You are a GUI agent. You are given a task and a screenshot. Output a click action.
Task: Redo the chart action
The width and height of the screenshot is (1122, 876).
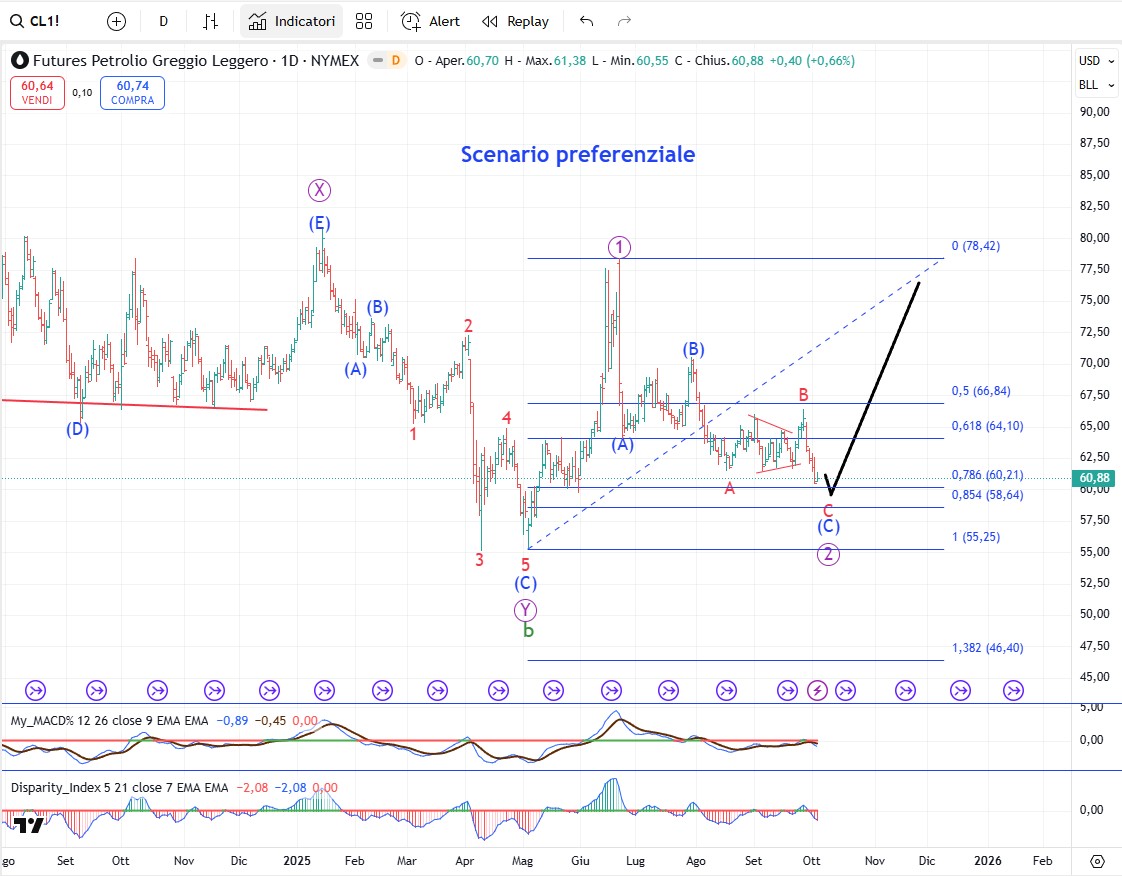[624, 21]
